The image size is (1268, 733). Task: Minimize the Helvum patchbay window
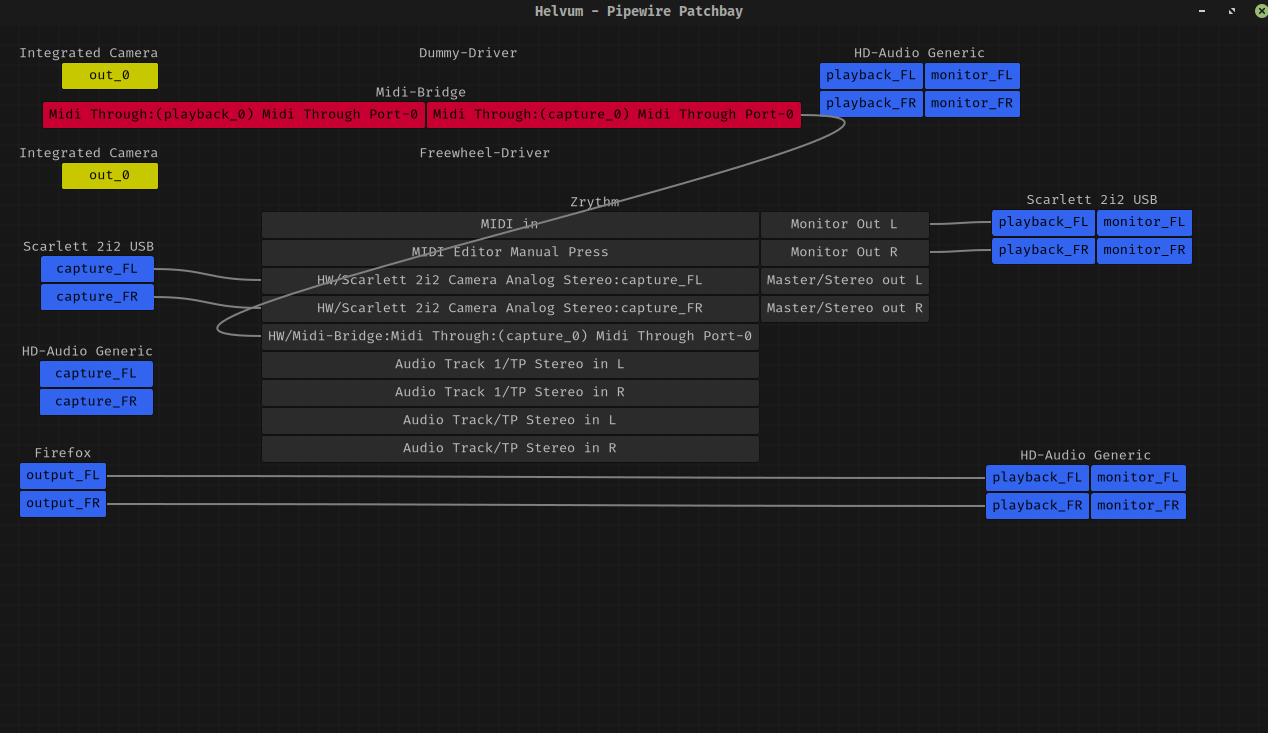tap(1202, 11)
